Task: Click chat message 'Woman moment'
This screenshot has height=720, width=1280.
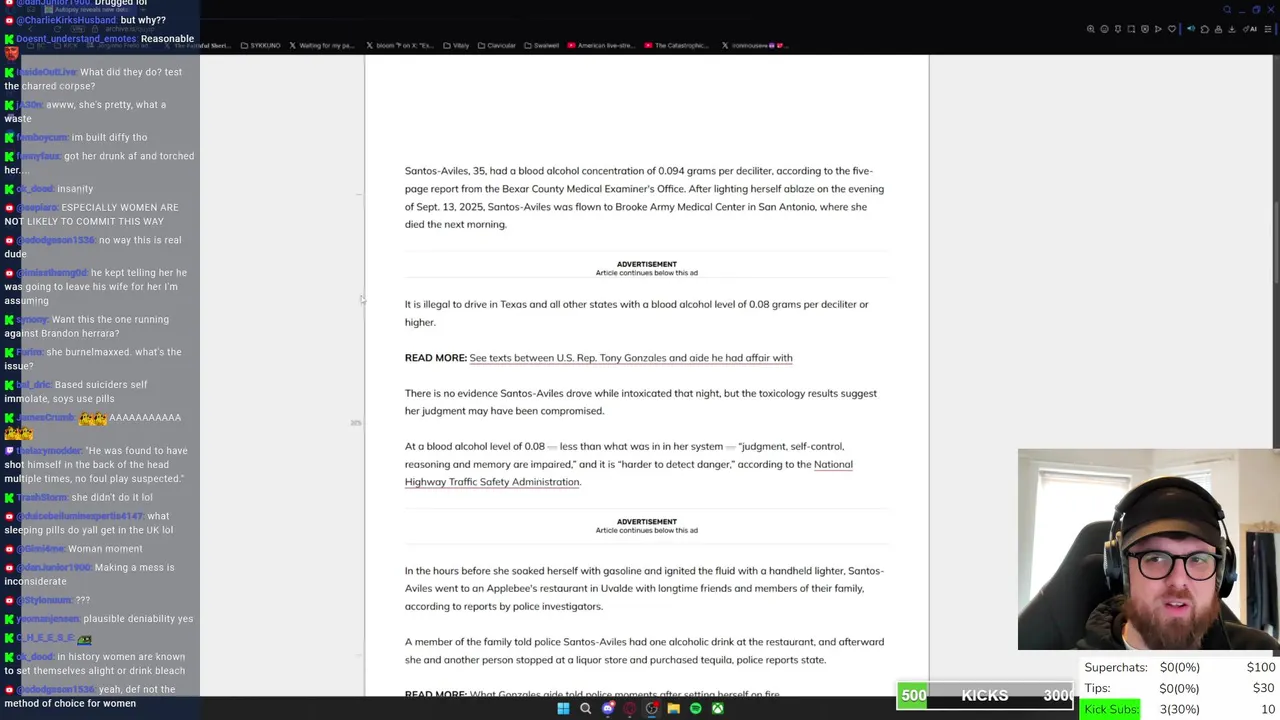Action: point(104,549)
